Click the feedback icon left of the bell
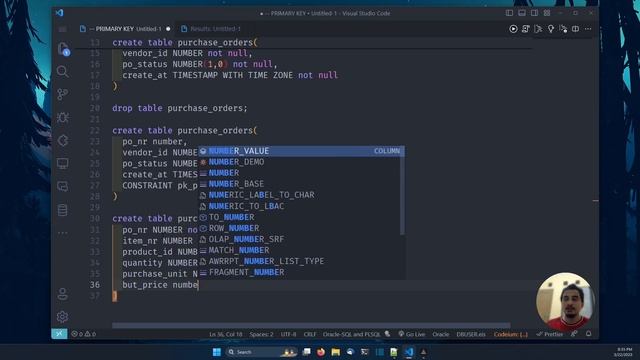This screenshot has height=360, width=640. (574, 334)
